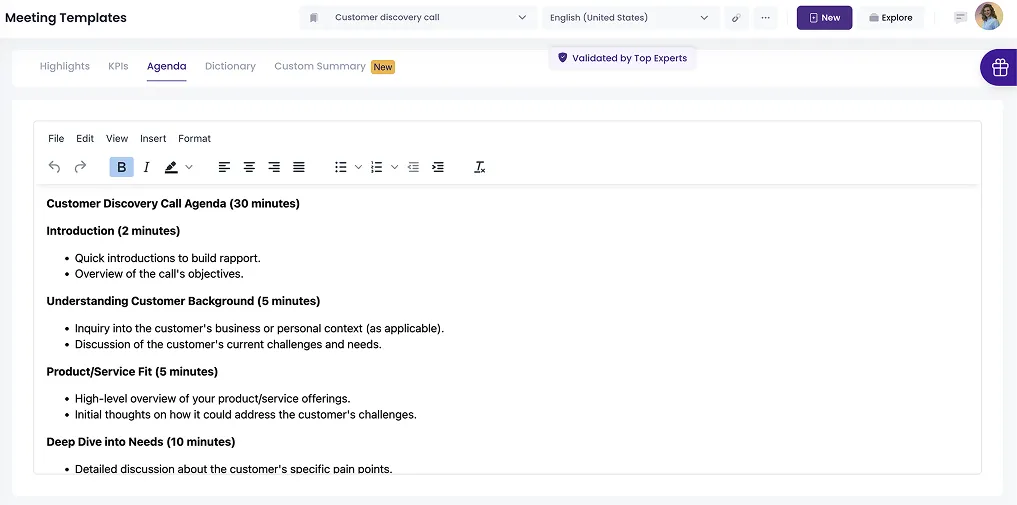1017x505 pixels.
Task: Click the Validated by Top Experts badge
Action: (622, 58)
